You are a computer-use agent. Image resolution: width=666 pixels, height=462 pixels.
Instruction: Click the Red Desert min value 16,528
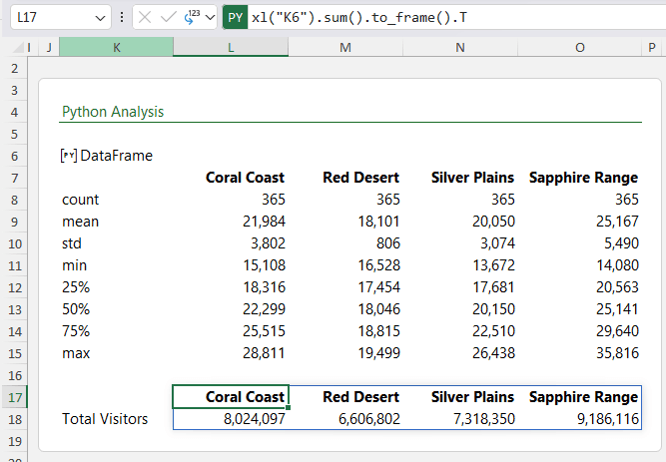click(x=379, y=265)
